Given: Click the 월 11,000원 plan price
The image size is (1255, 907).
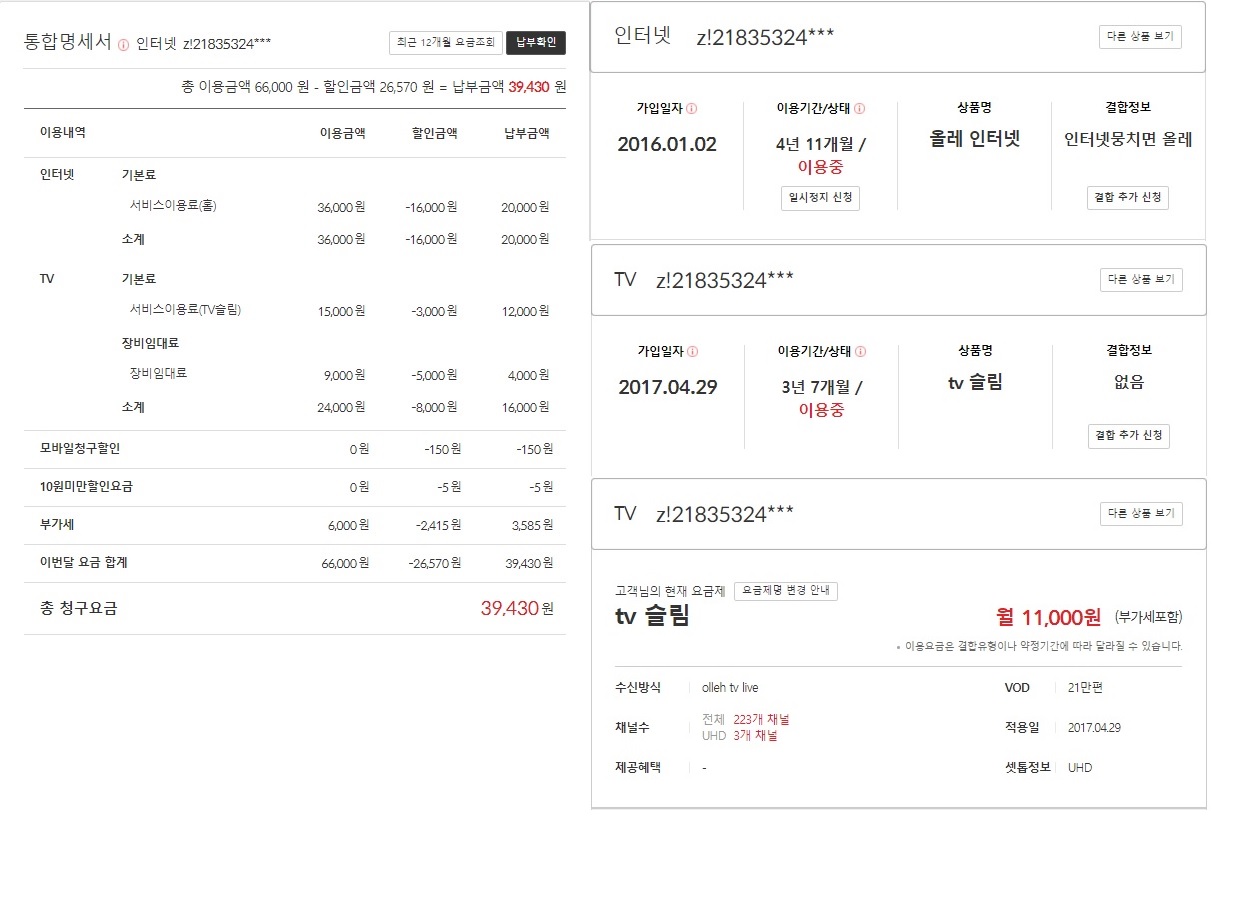Looking at the screenshot, I should tap(1048, 617).
